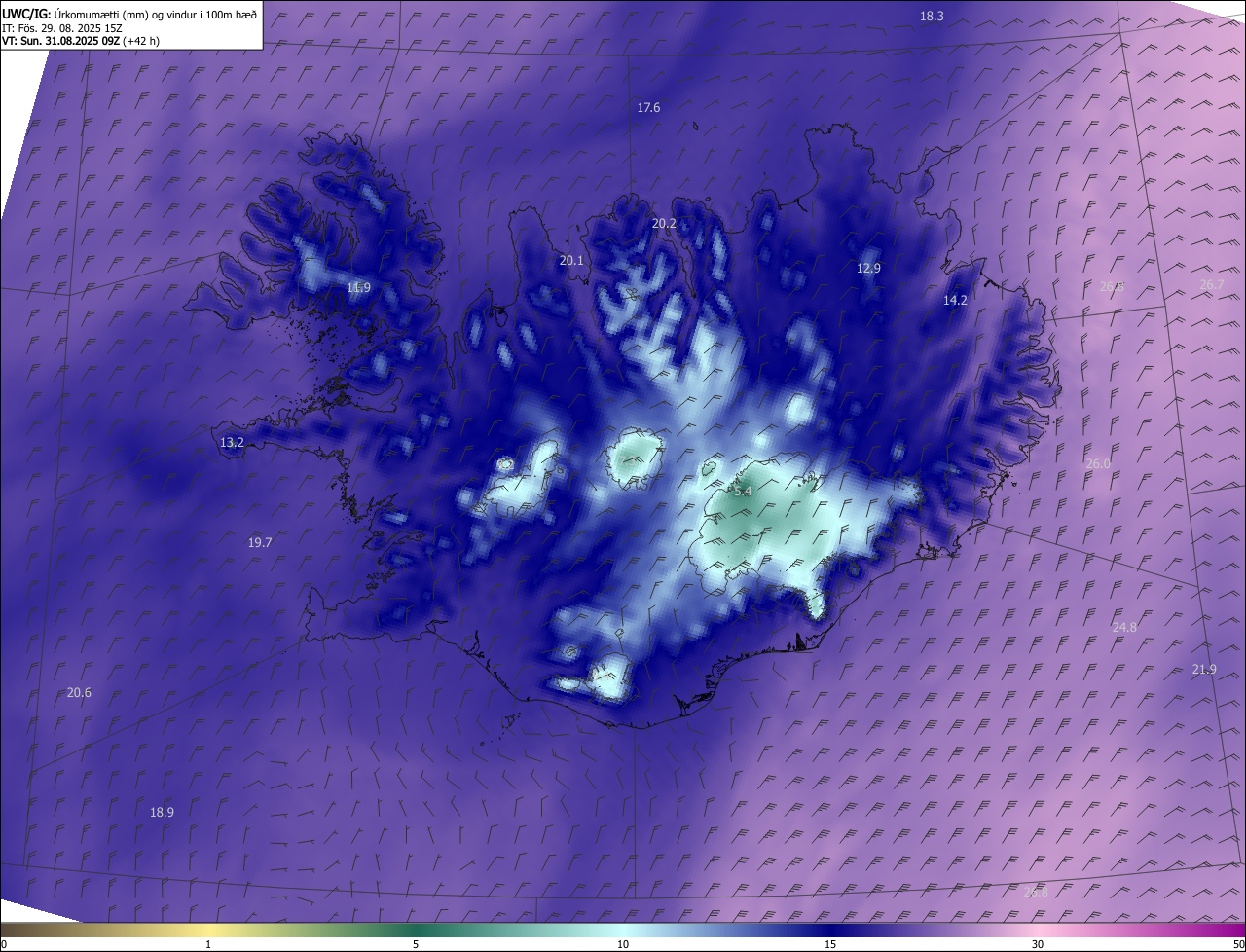1246x952 pixels.
Task: Click the 18.3 value label on the map
Action: coord(932,16)
